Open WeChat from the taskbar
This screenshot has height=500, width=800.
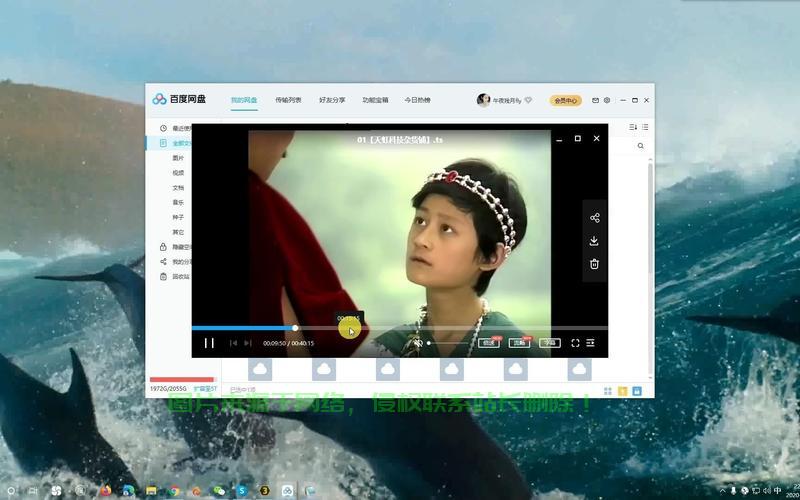click(219, 491)
